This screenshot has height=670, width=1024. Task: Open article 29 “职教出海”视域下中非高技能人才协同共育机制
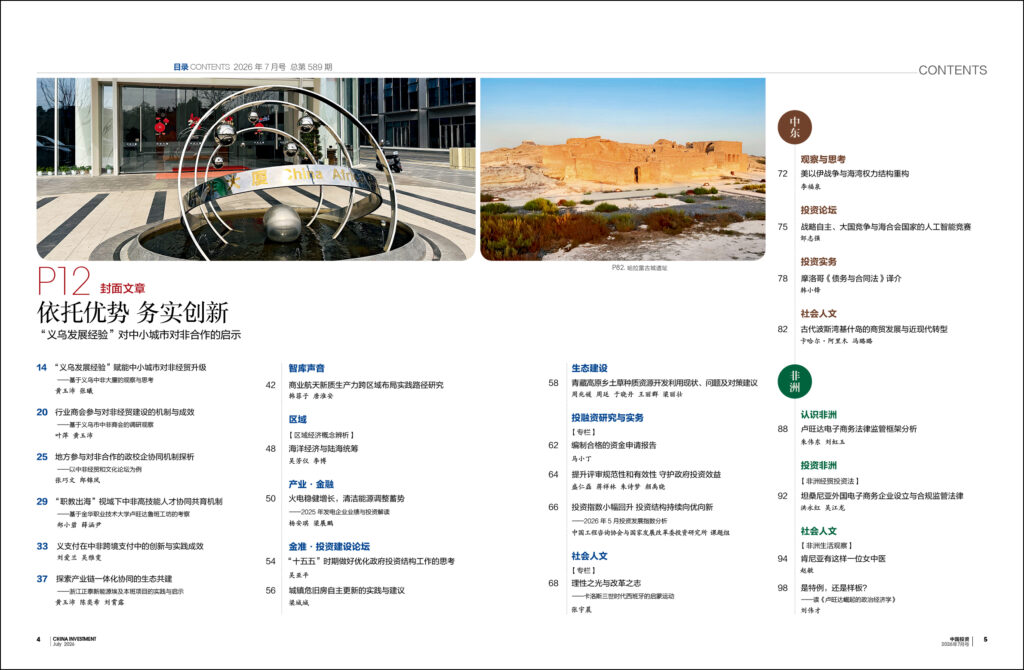tap(138, 502)
